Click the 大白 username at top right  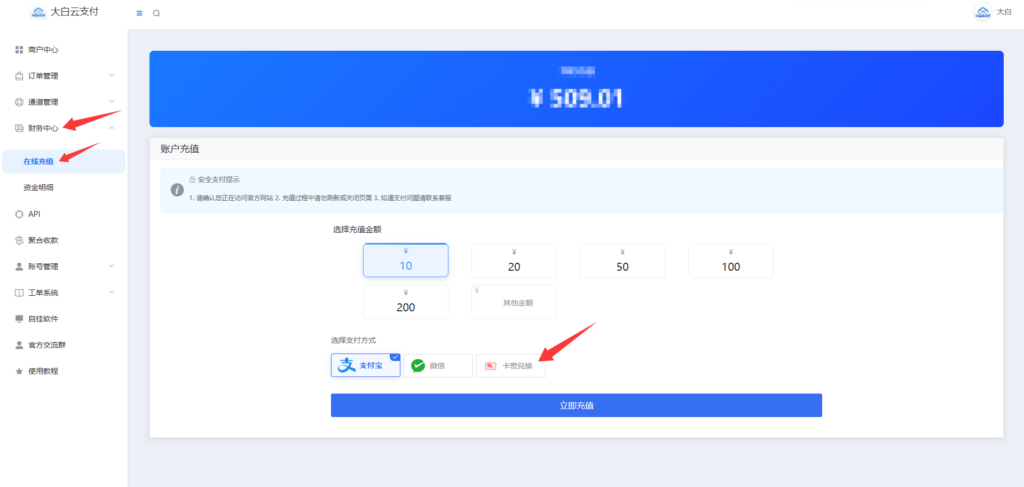1004,12
